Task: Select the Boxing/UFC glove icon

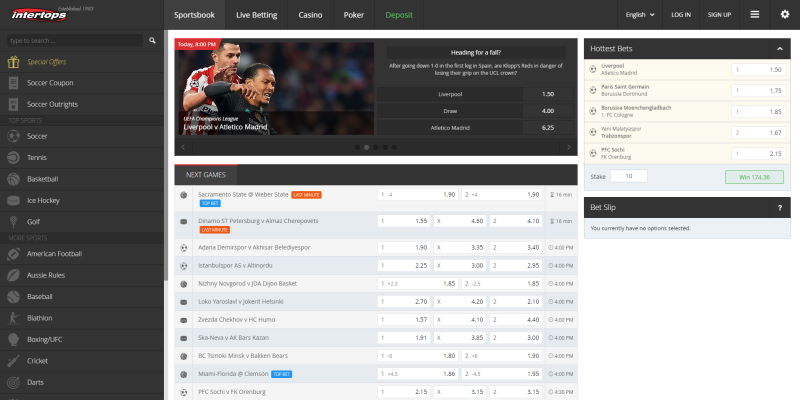Action: coord(13,339)
